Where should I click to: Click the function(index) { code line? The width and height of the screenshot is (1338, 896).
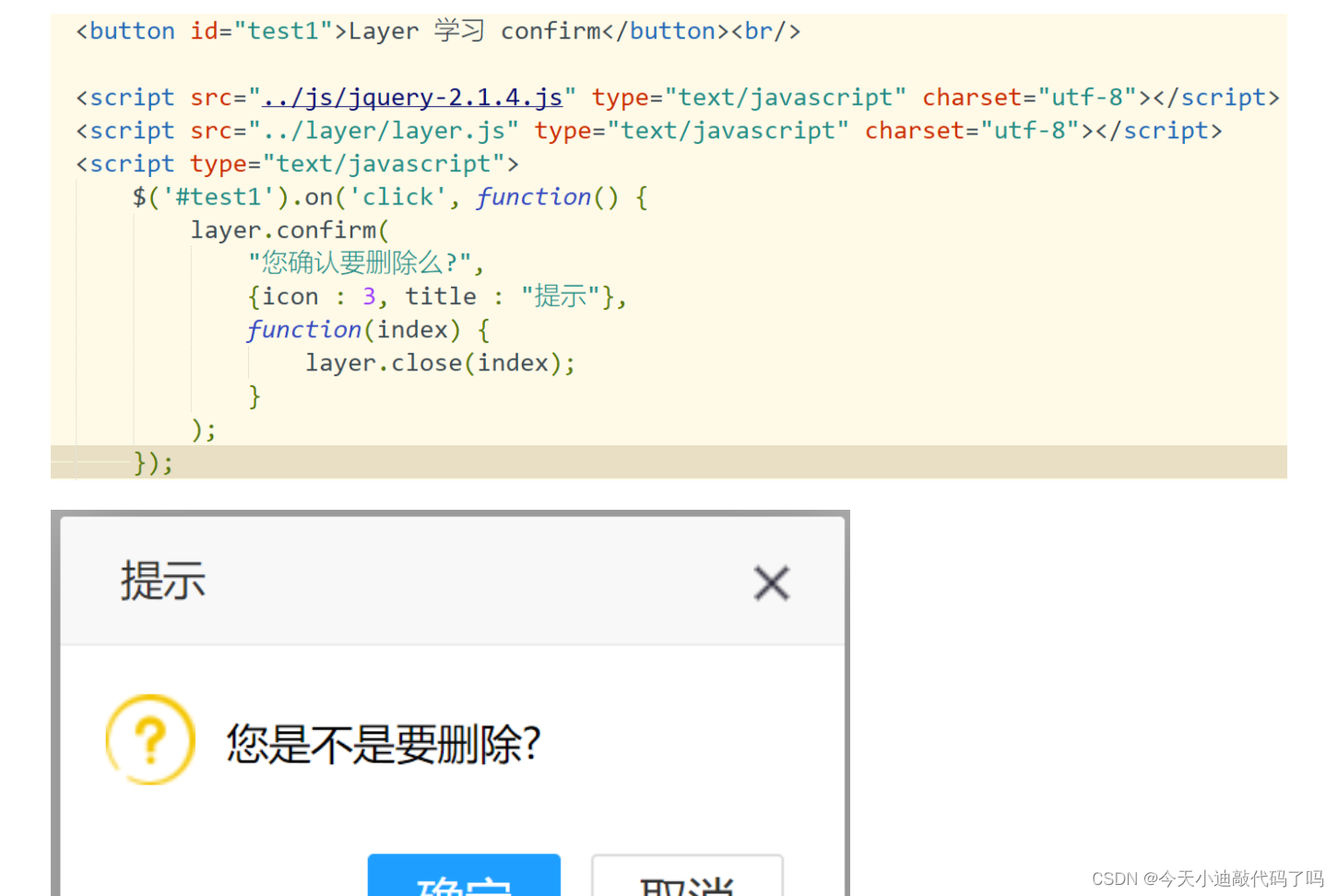click(x=369, y=330)
